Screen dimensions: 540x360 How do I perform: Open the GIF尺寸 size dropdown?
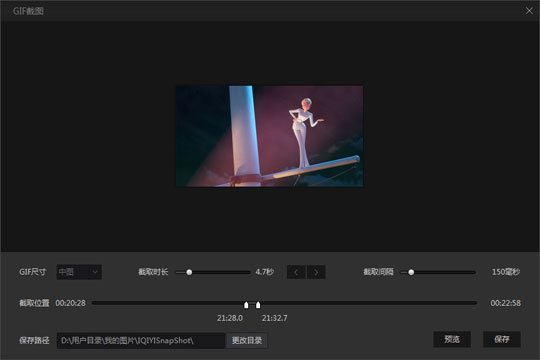click(x=79, y=272)
